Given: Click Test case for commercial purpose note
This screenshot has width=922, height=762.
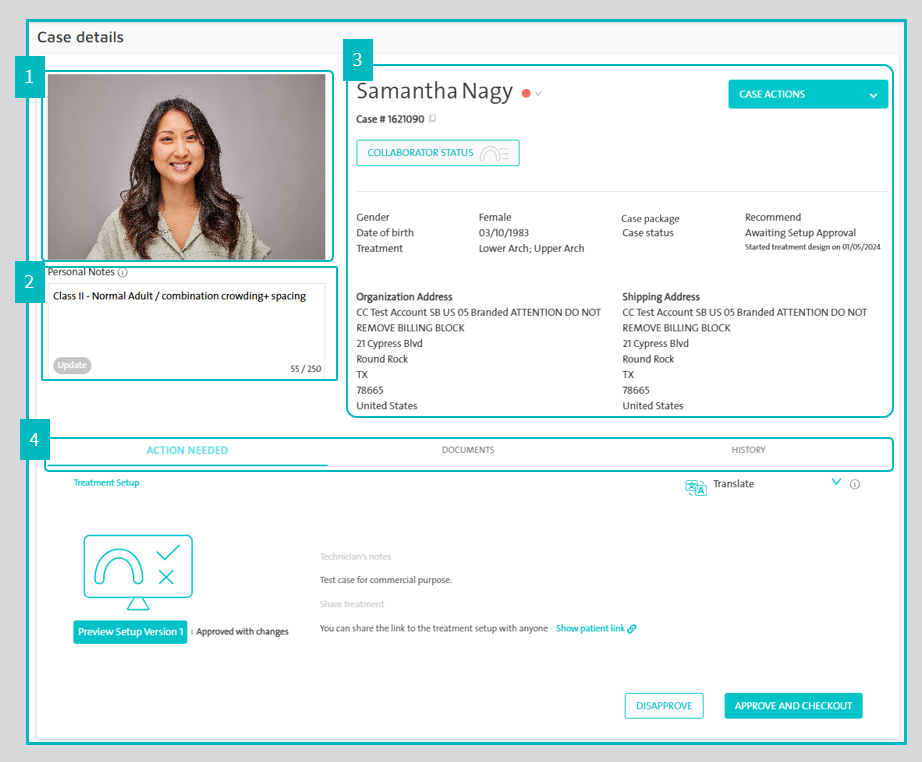Looking at the screenshot, I should pyautogui.click(x=386, y=580).
